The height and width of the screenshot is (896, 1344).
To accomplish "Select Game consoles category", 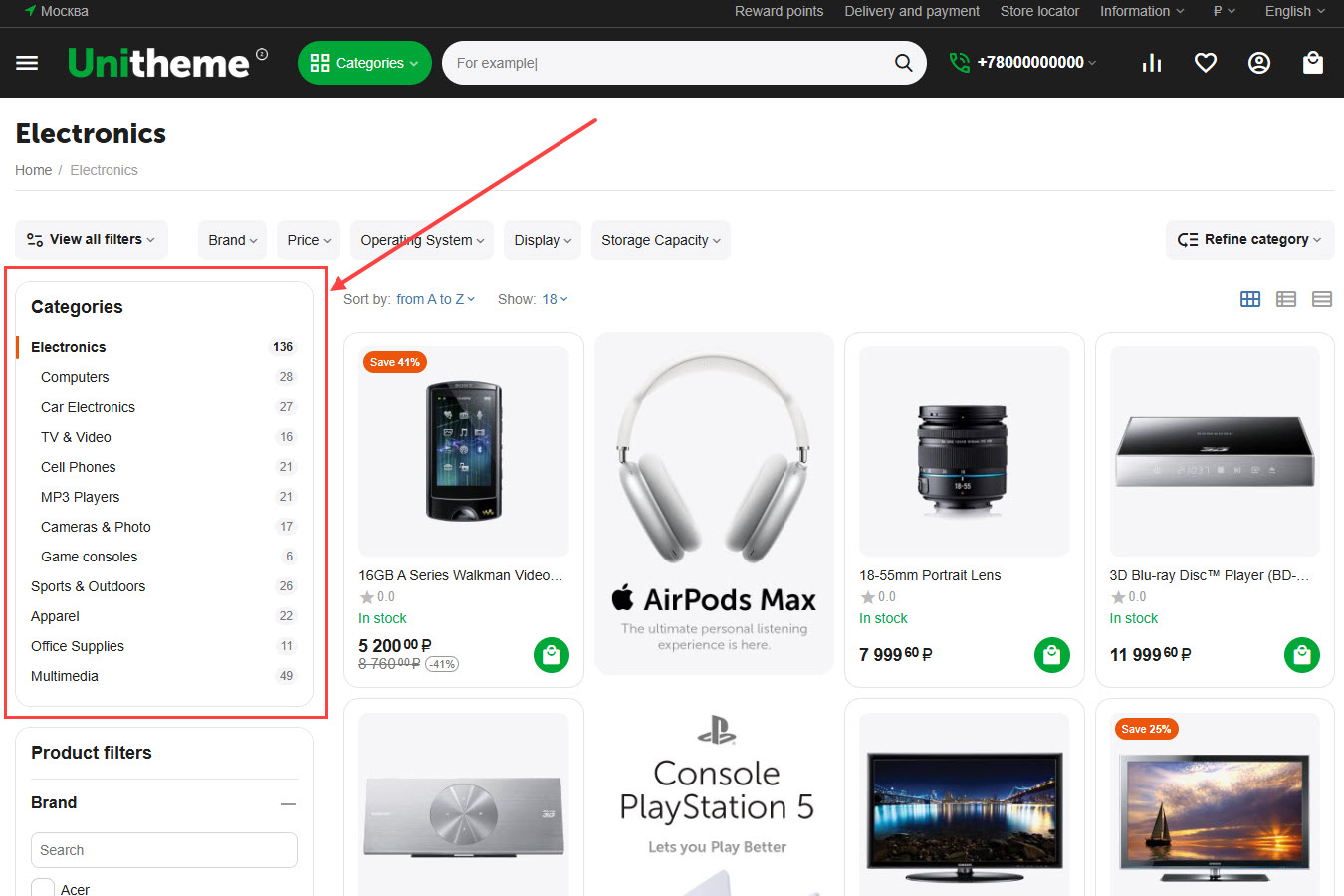I will pos(89,557).
